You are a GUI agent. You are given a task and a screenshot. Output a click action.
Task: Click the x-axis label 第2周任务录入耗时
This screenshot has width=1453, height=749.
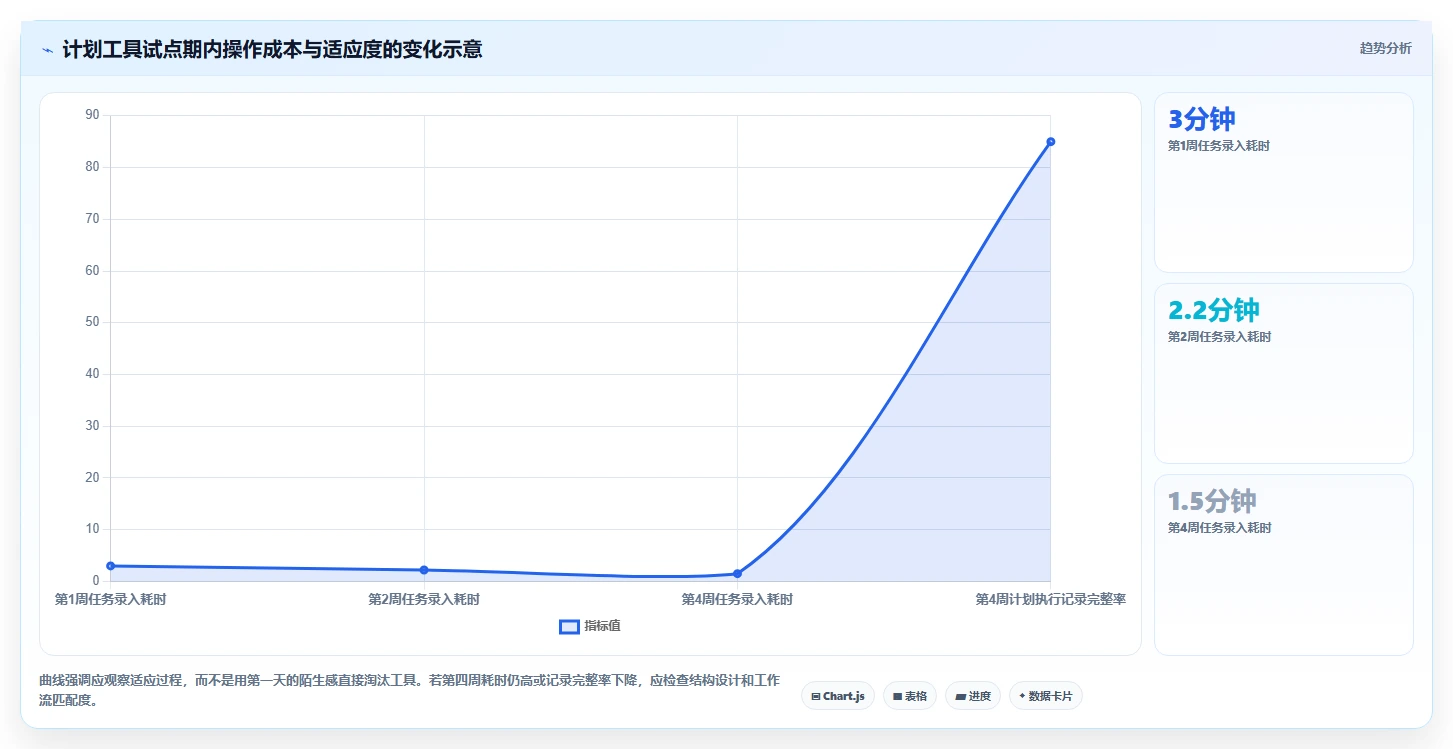click(x=424, y=600)
